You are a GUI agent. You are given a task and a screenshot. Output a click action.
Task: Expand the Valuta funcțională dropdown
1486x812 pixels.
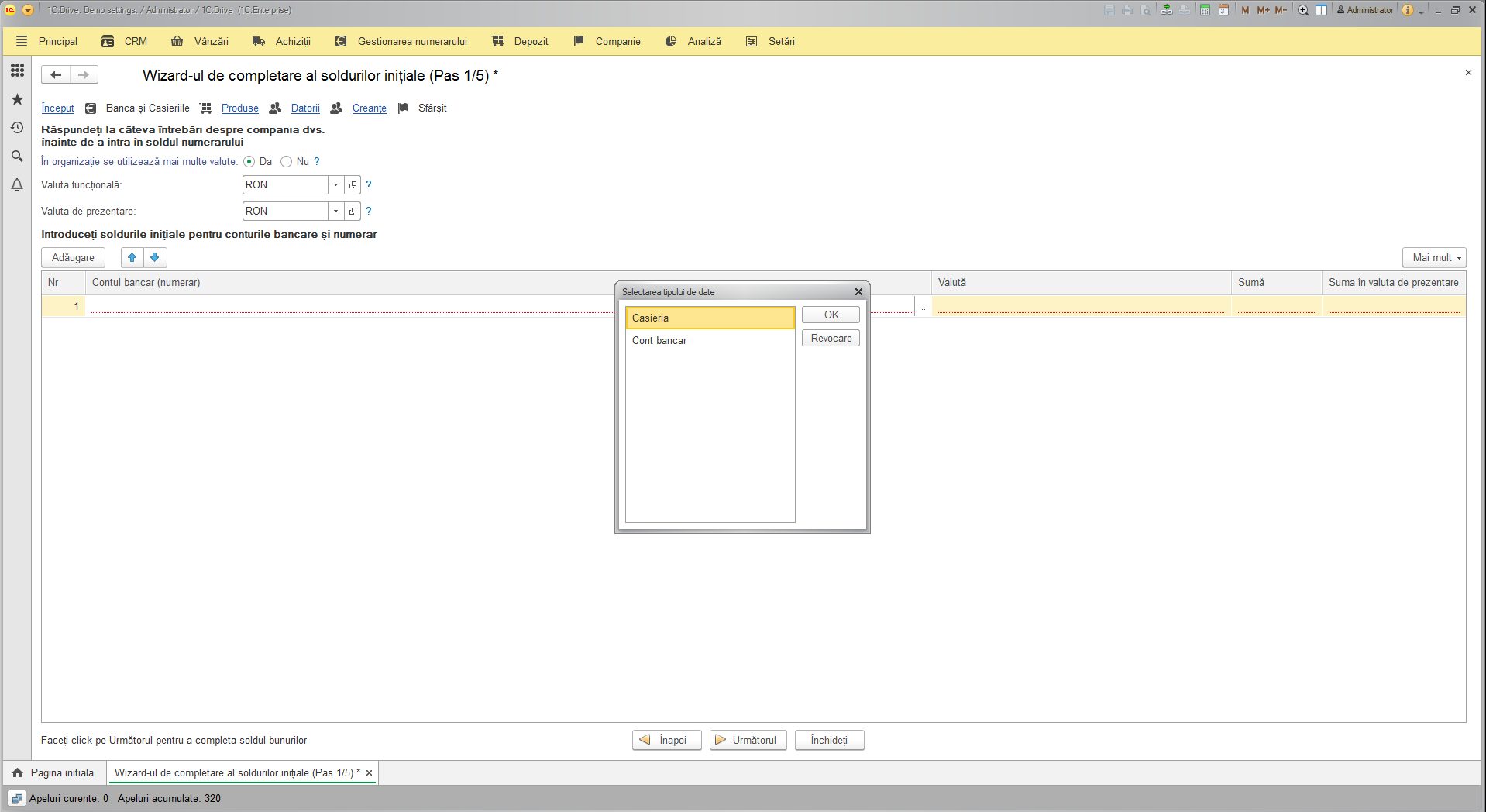pos(335,185)
